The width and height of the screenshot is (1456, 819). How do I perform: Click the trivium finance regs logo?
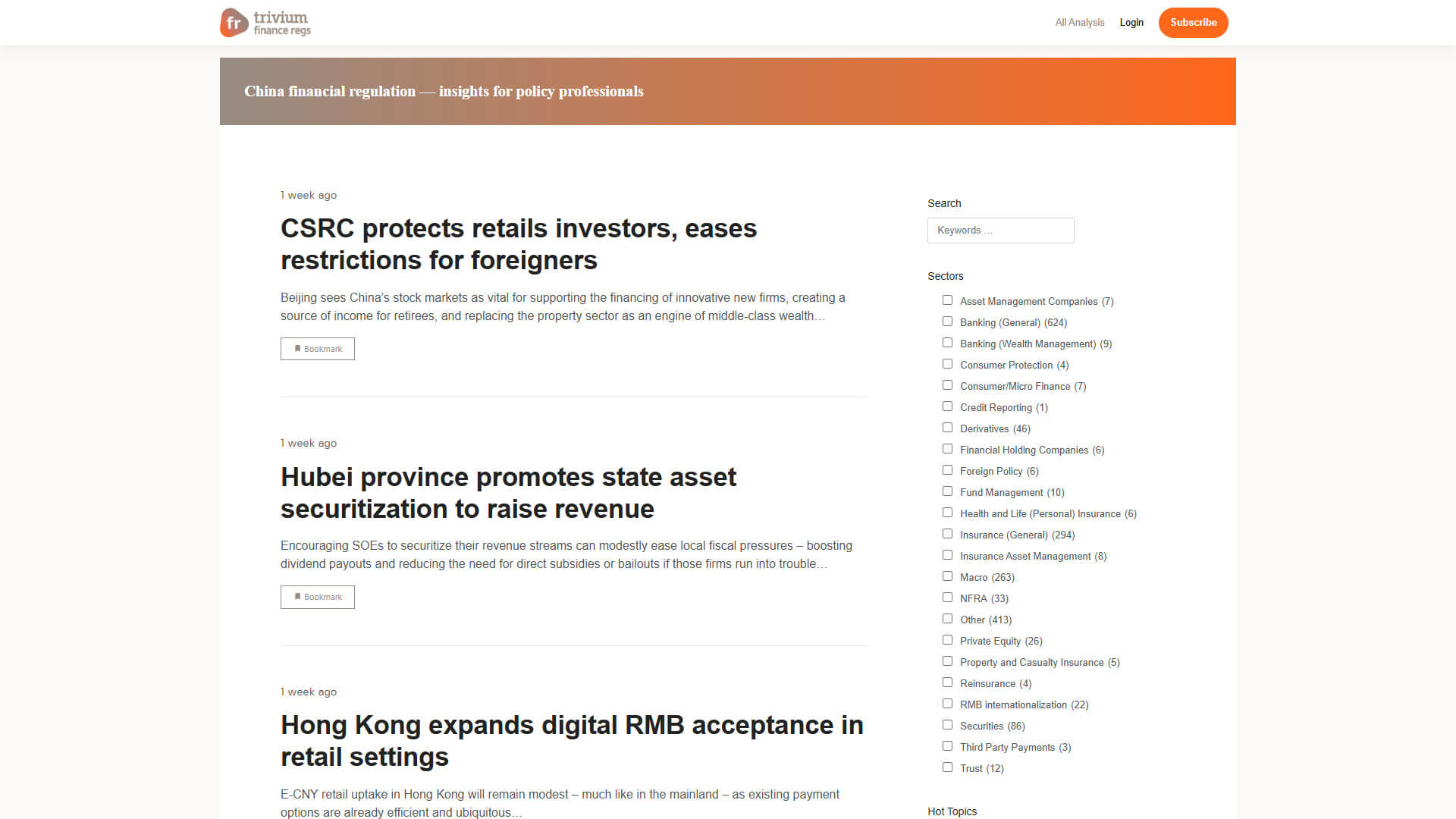(x=265, y=22)
